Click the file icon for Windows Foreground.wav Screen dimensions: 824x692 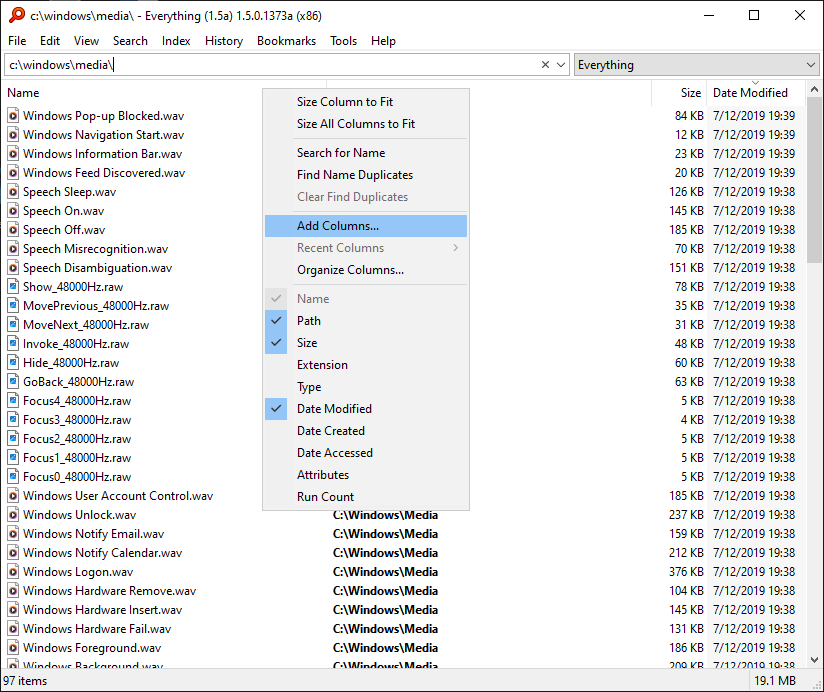pos(13,647)
